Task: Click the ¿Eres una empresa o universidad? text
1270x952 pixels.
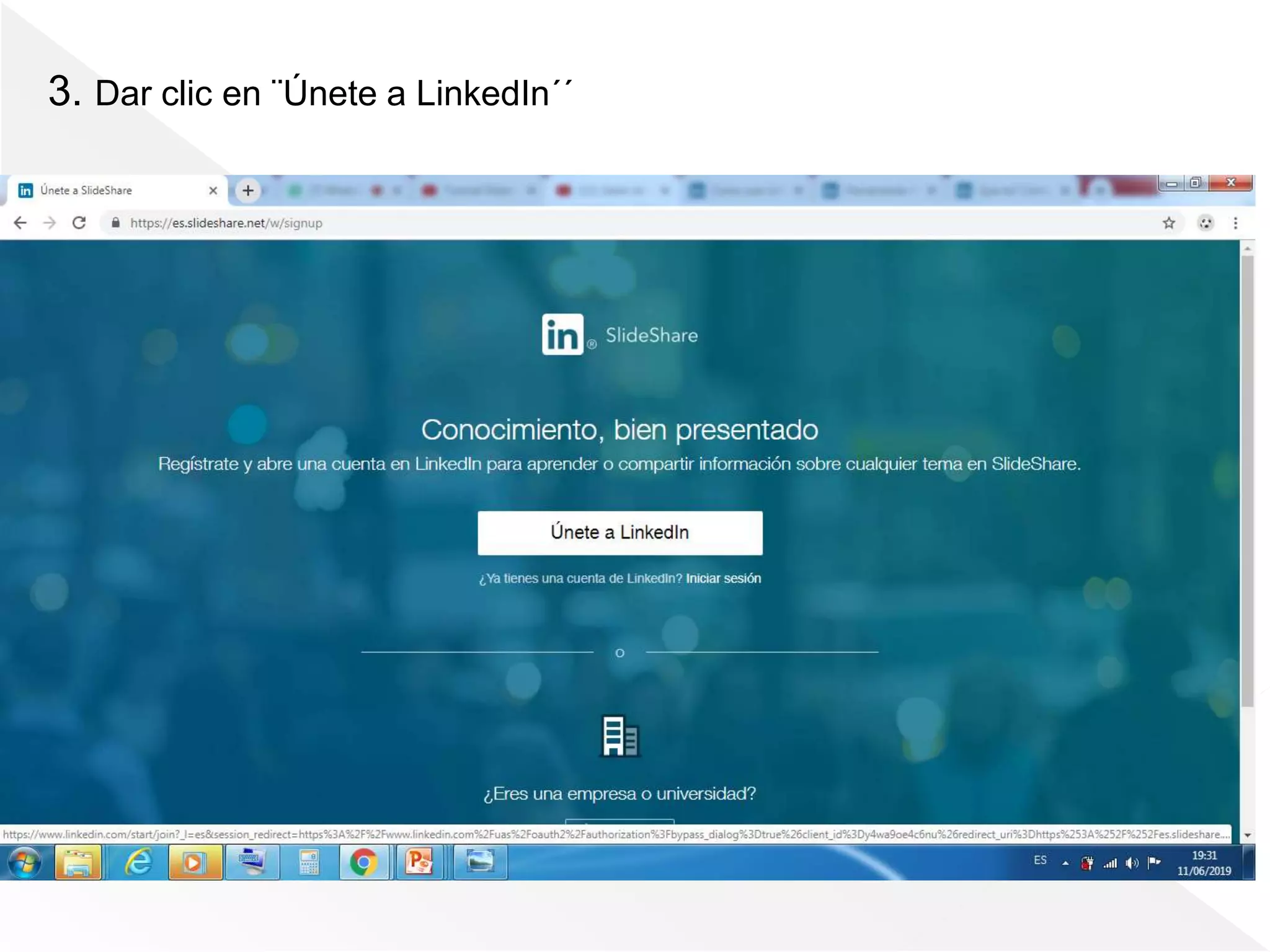Action: tap(619, 794)
